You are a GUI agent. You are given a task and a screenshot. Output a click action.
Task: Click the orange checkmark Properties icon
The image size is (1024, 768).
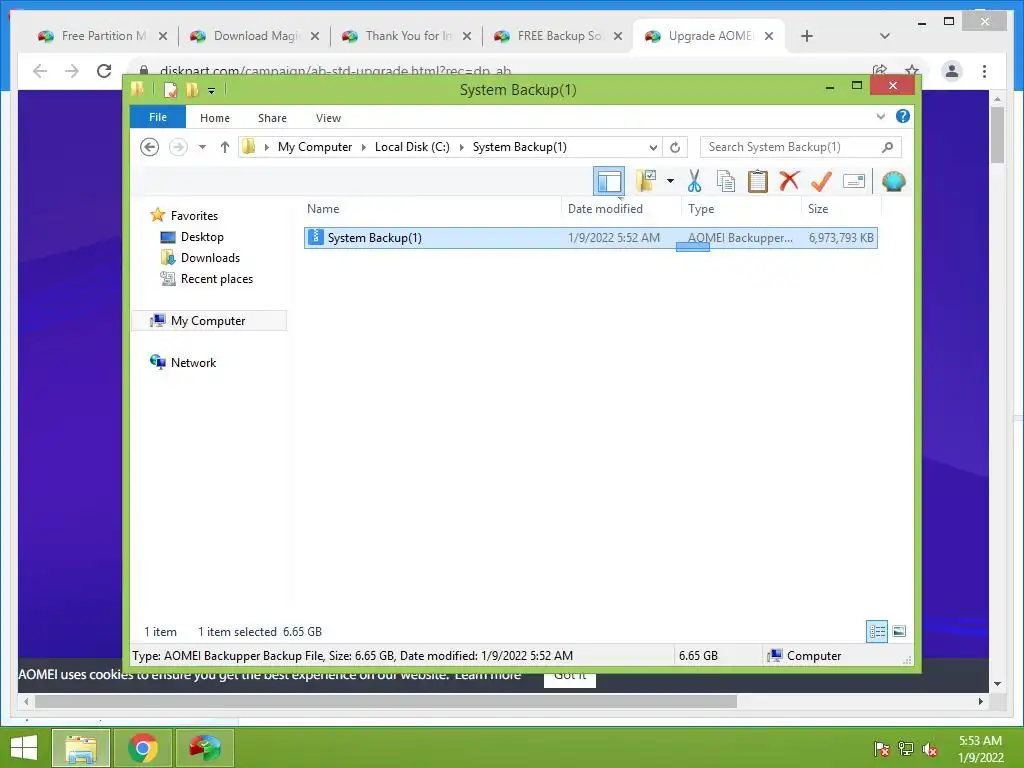pyautogui.click(x=821, y=181)
